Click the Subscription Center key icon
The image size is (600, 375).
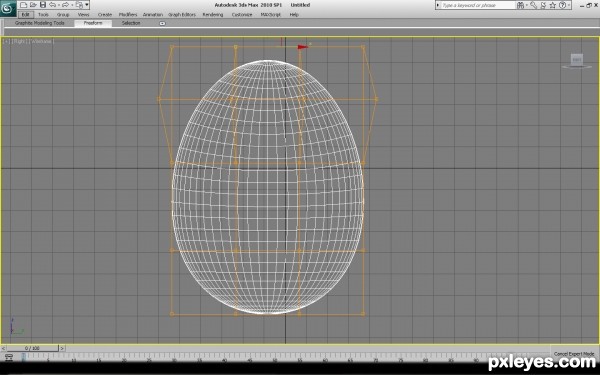tap(533, 5)
